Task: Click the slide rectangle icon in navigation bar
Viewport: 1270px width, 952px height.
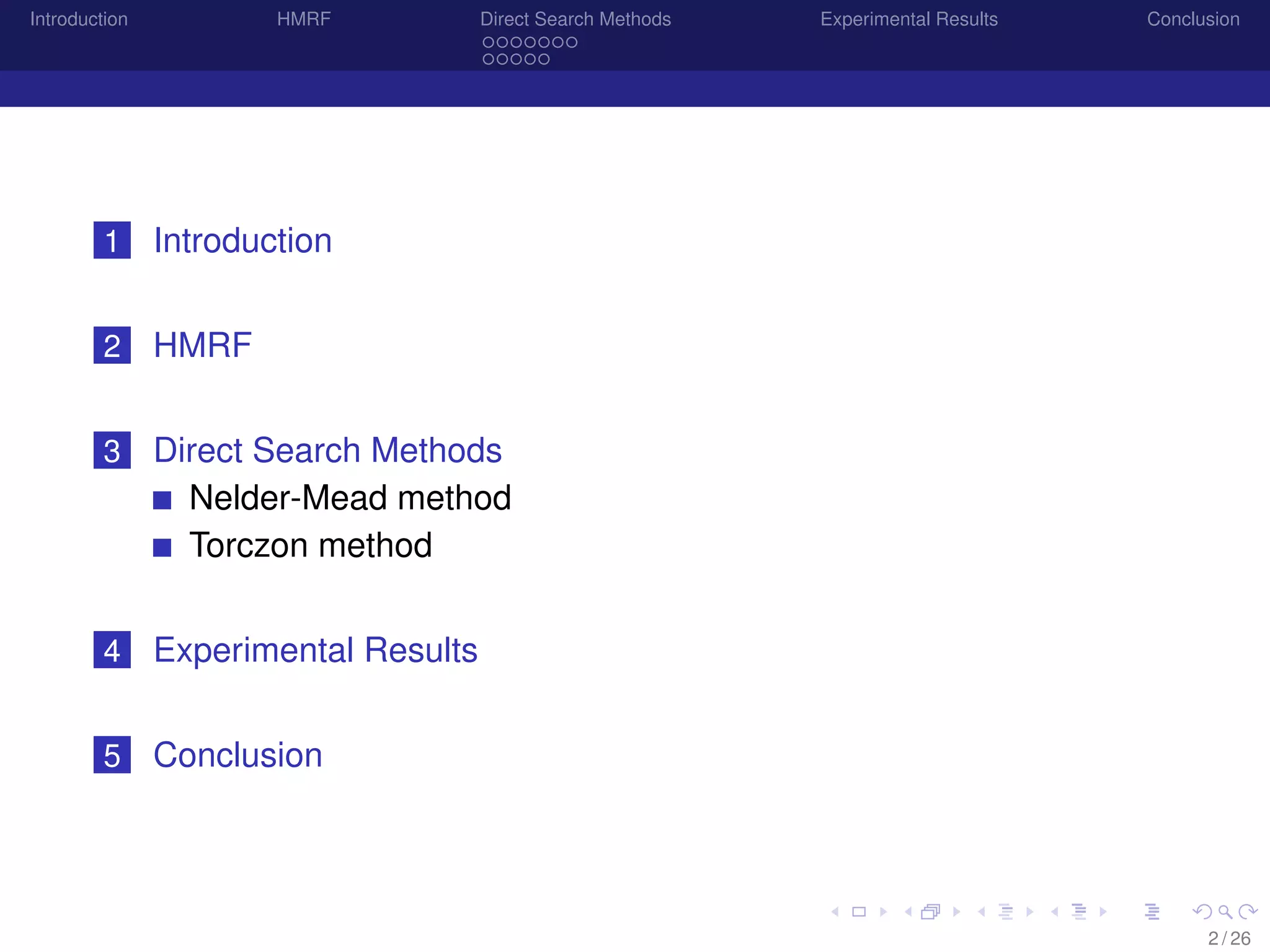Action: point(859,912)
